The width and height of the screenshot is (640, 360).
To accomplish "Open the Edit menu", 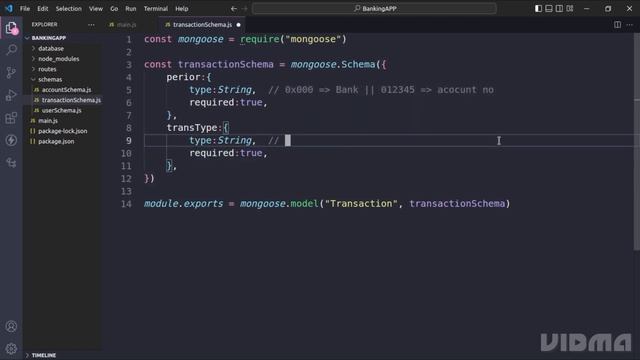I will click(42, 9).
